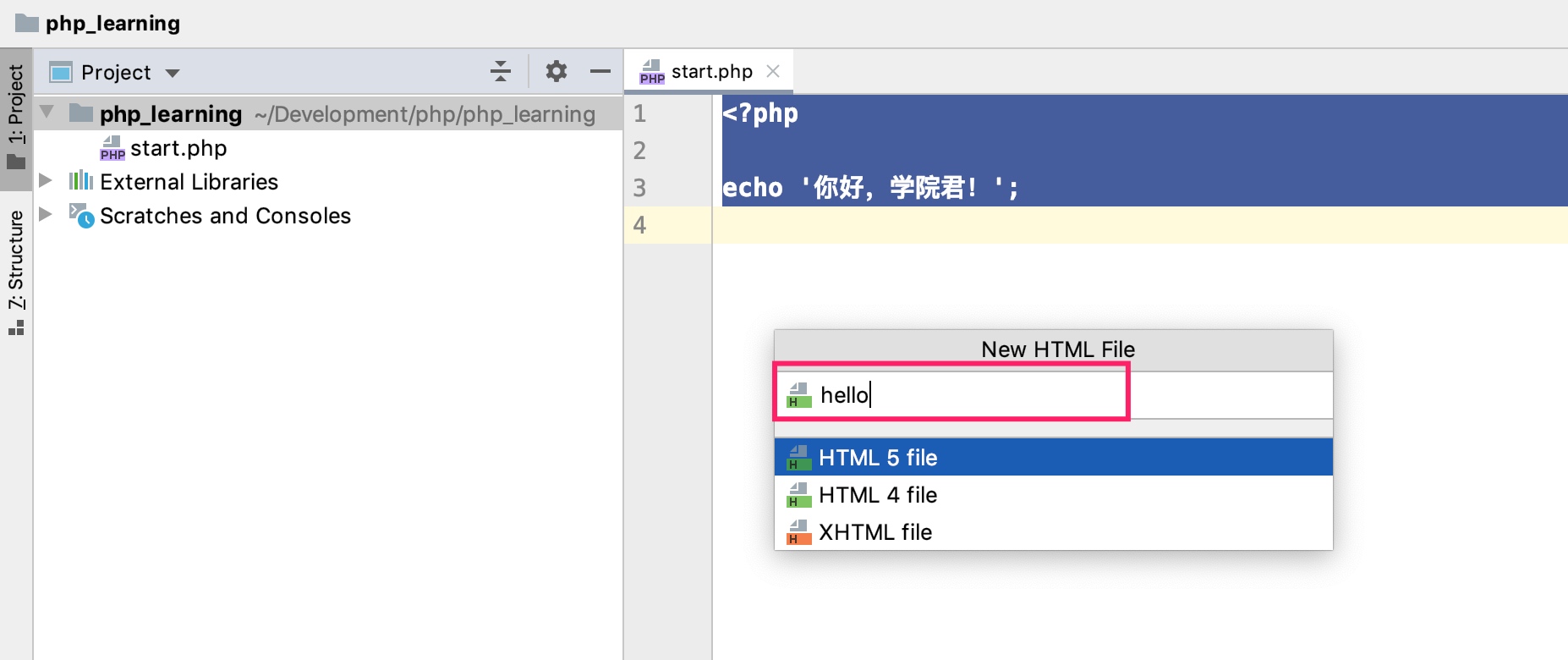This screenshot has width=1568, height=660.
Task: Close the start.php editor tab
Action: coord(773,71)
